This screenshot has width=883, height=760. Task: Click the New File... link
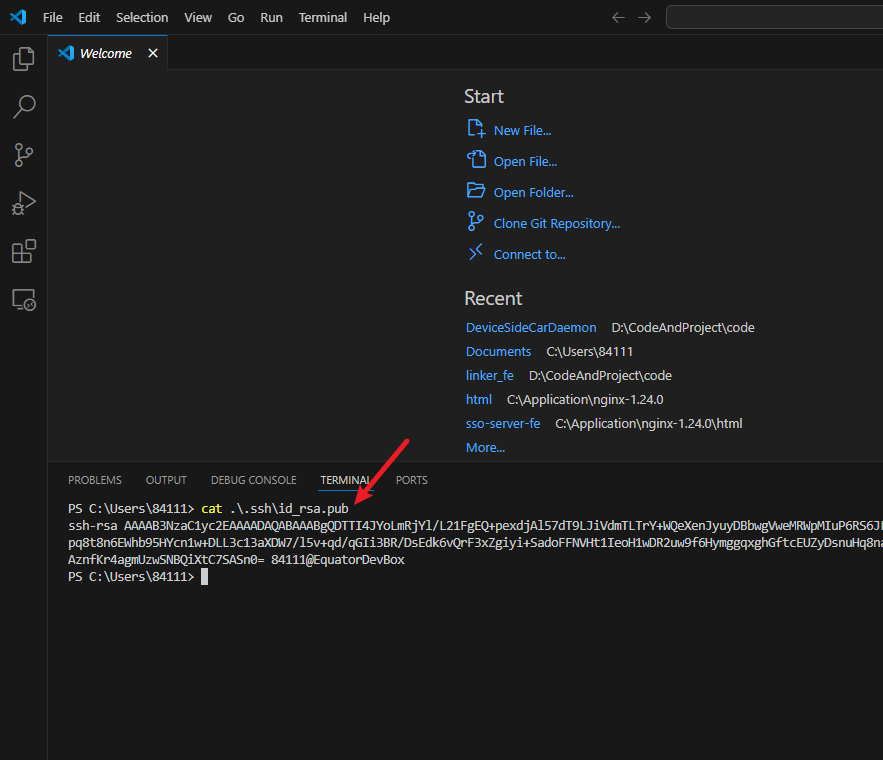[x=522, y=130]
